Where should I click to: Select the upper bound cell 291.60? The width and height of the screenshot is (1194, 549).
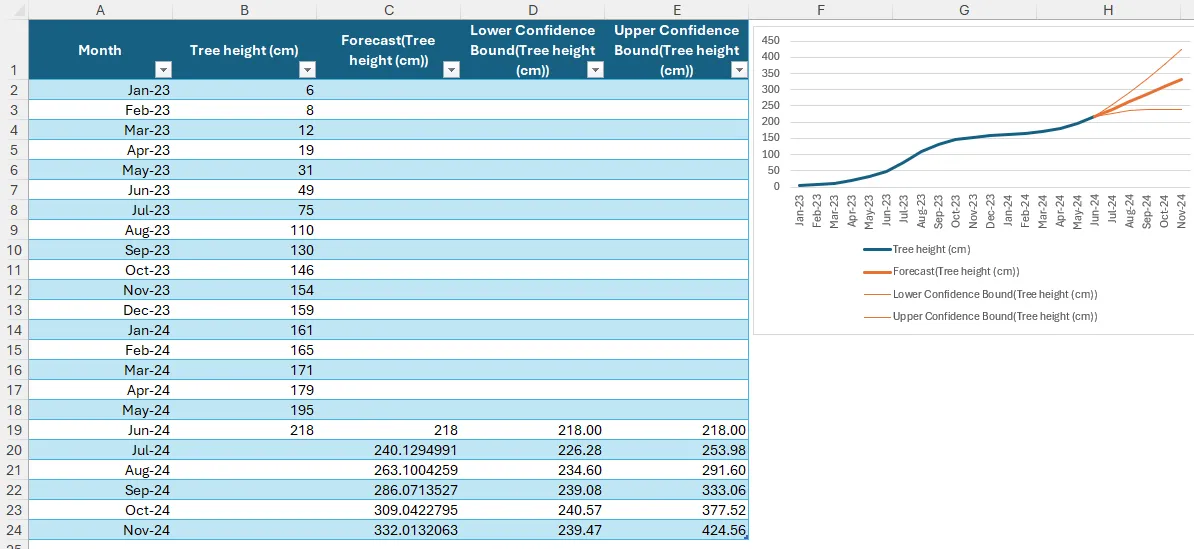coord(677,470)
